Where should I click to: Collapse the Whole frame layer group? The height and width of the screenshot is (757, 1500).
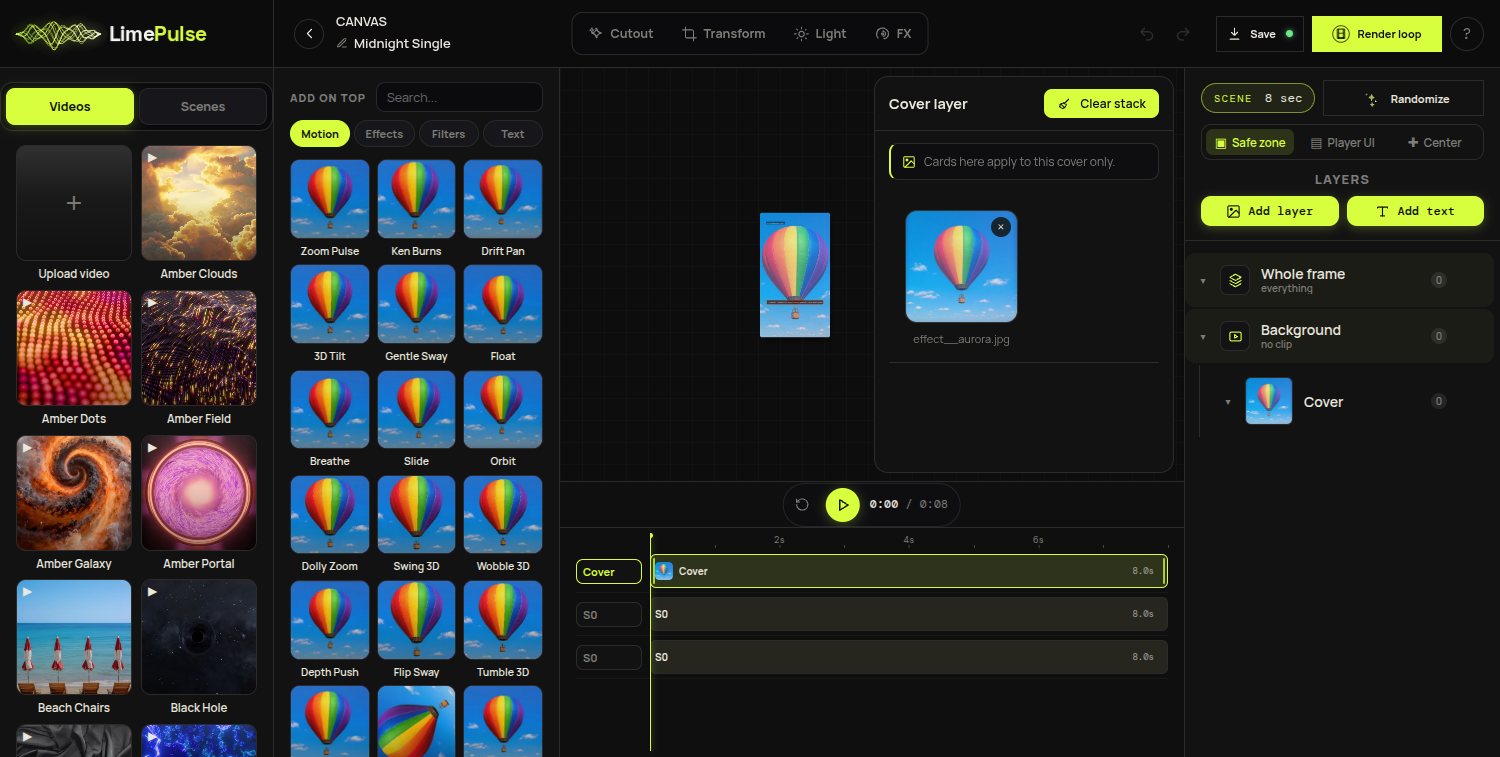(x=1203, y=281)
